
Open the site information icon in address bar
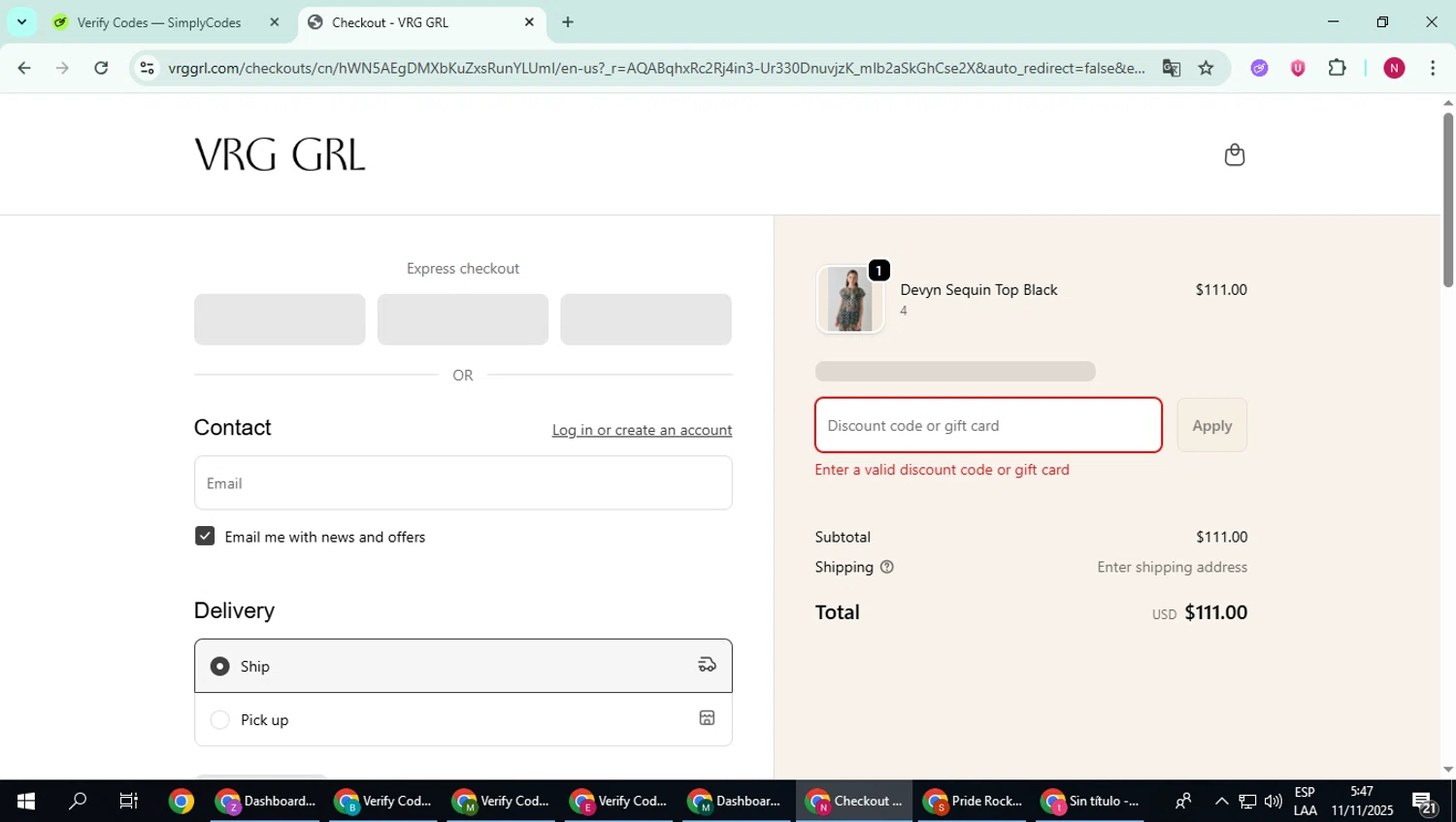(147, 68)
